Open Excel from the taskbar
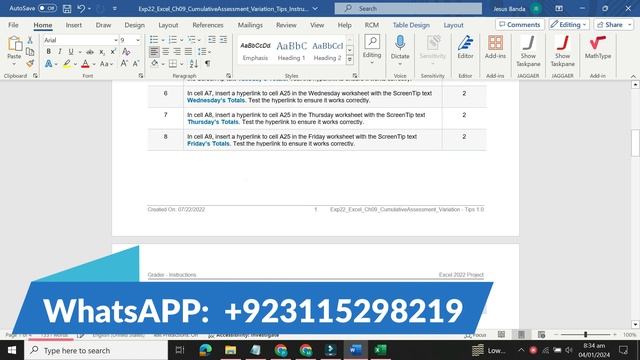Image resolution: width=640 pixels, height=360 pixels. pyautogui.click(x=380, y=350)
